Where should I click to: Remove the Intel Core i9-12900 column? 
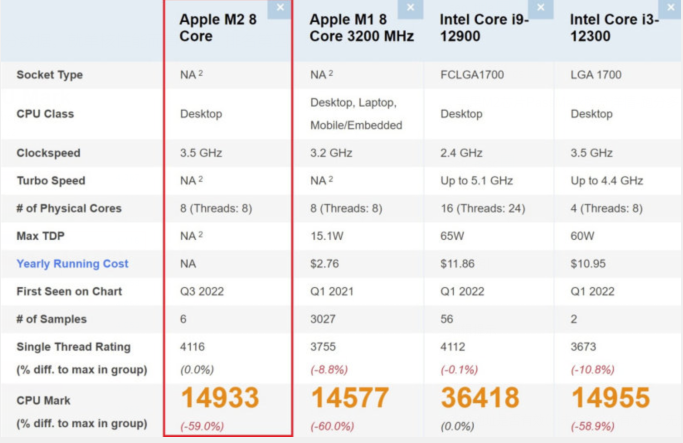pyautogui.click(x=541, y=8)
